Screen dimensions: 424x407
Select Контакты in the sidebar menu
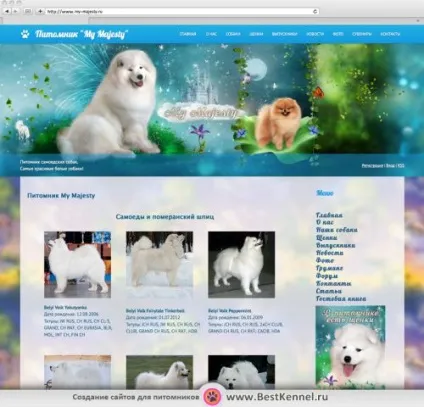pos(333,283)
